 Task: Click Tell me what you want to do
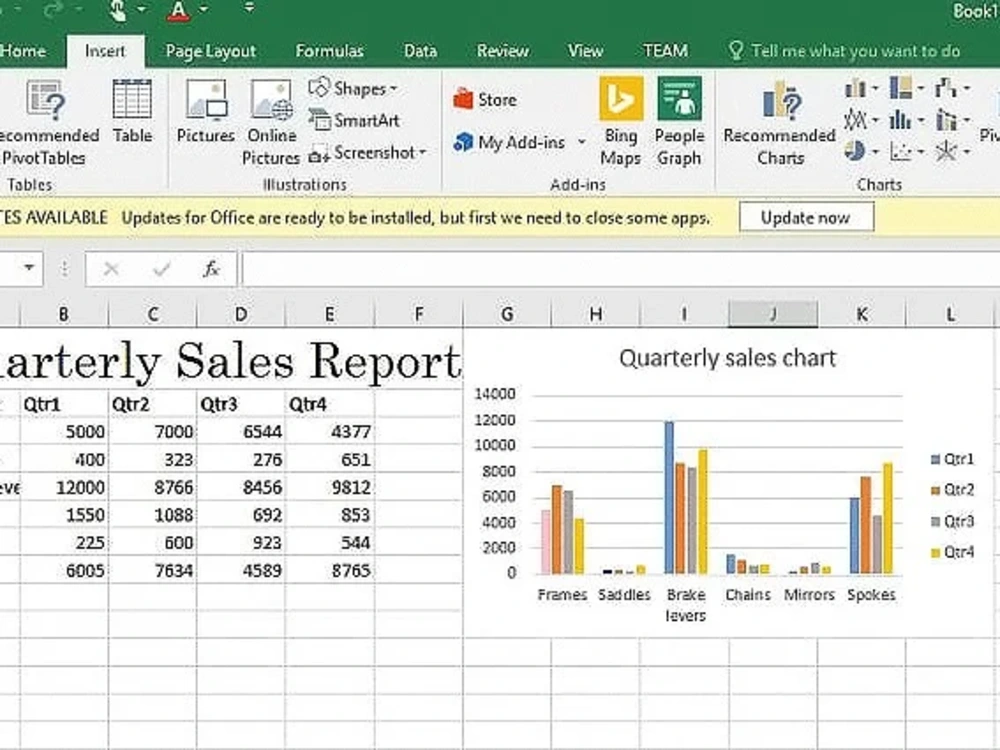(844, 51)
